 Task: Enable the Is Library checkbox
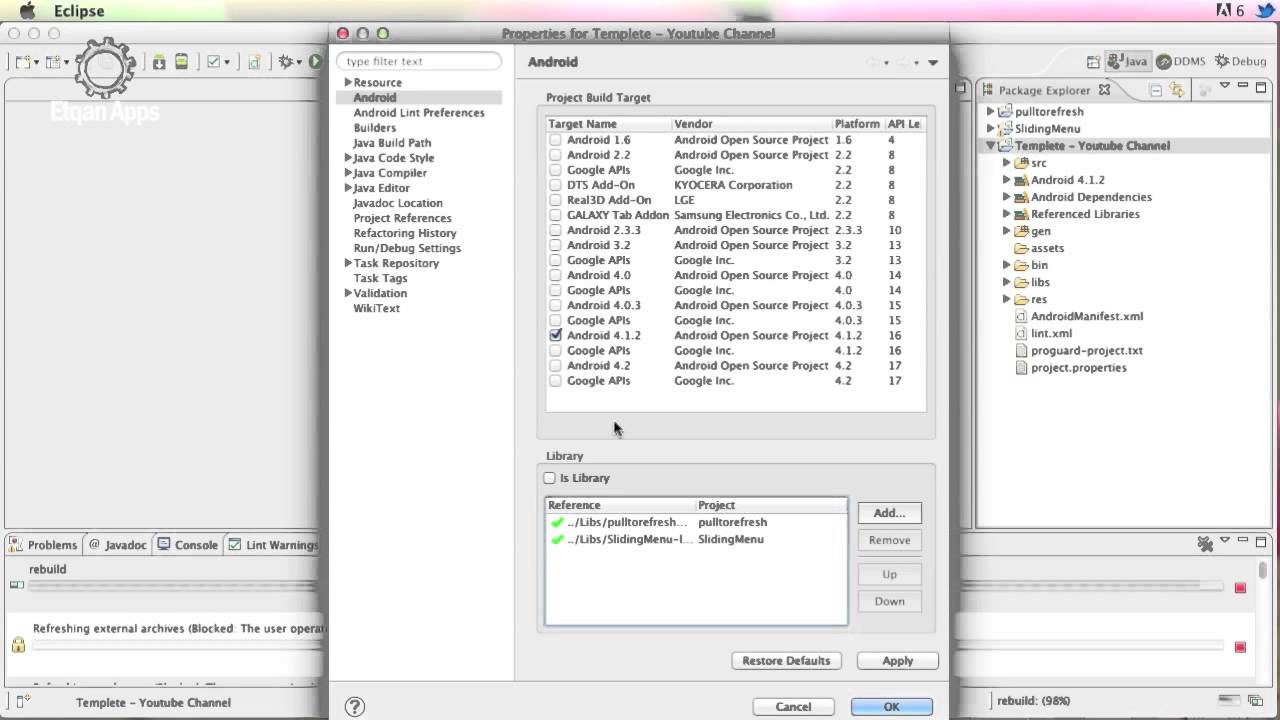pyautogui.click(x=549, y=478)
